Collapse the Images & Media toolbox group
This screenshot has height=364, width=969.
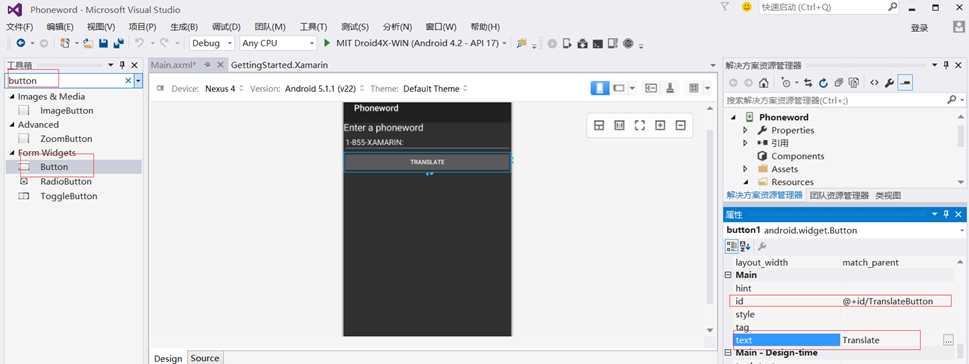point(12,97)
